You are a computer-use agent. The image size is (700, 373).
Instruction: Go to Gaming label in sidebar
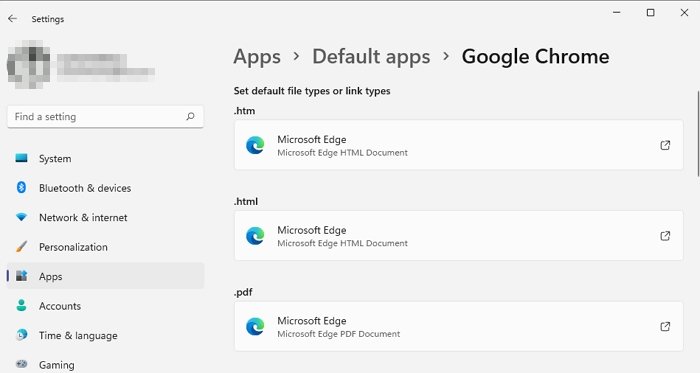click(x=57, y=365)
